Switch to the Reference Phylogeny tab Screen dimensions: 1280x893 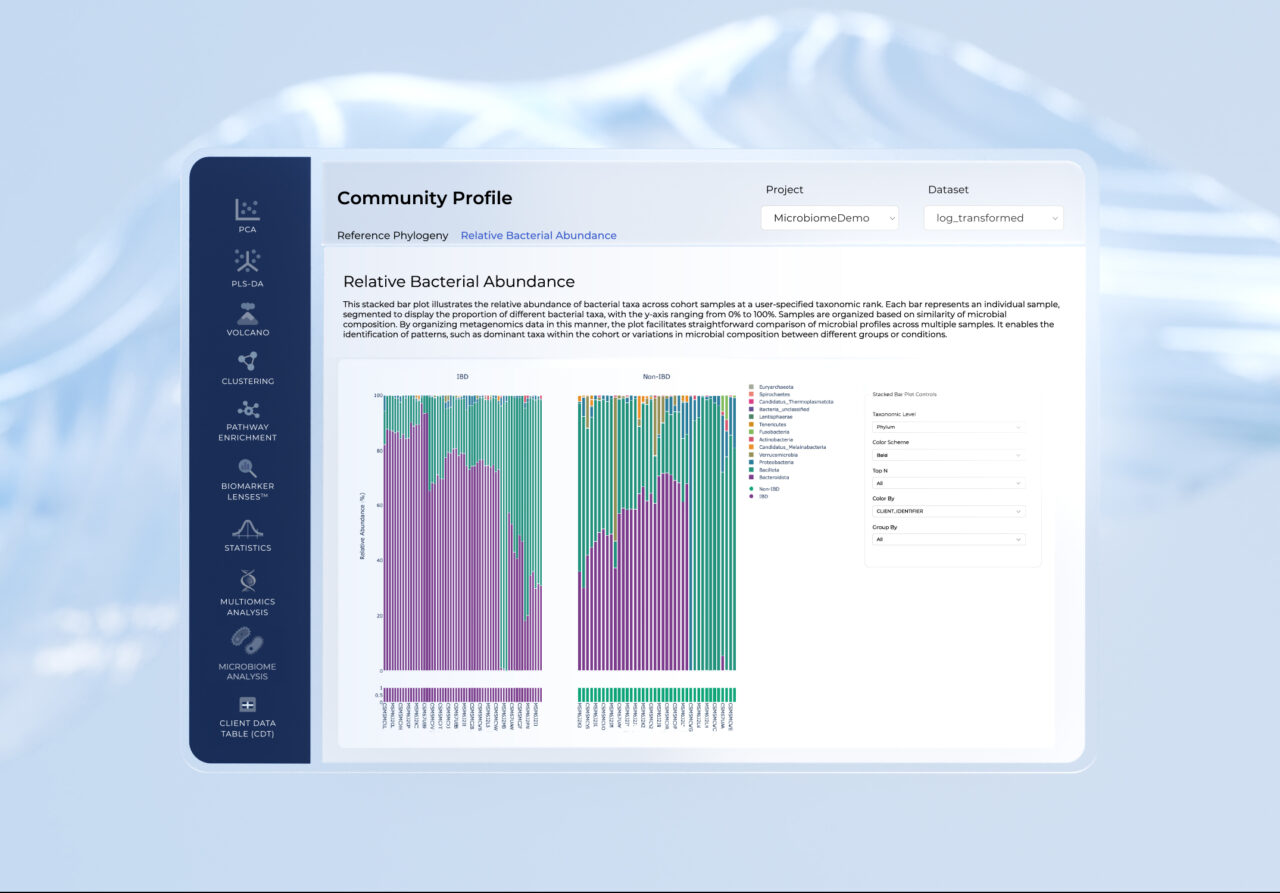392,236
